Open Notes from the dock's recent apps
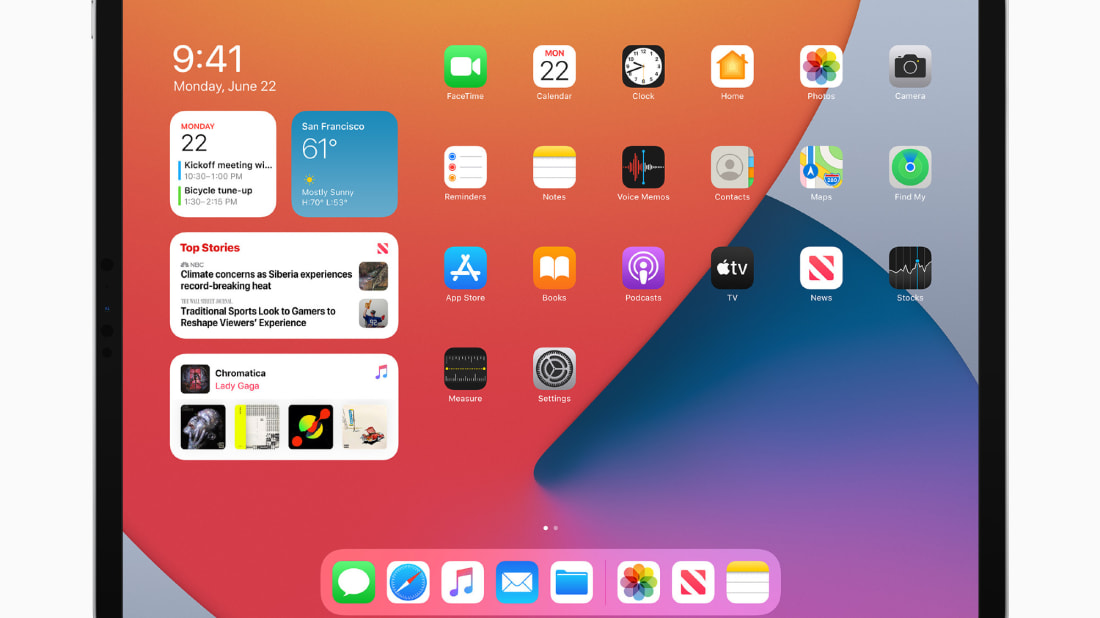Image resolution: width=1100 pixels, height=618 pixels. coord(748,582)
